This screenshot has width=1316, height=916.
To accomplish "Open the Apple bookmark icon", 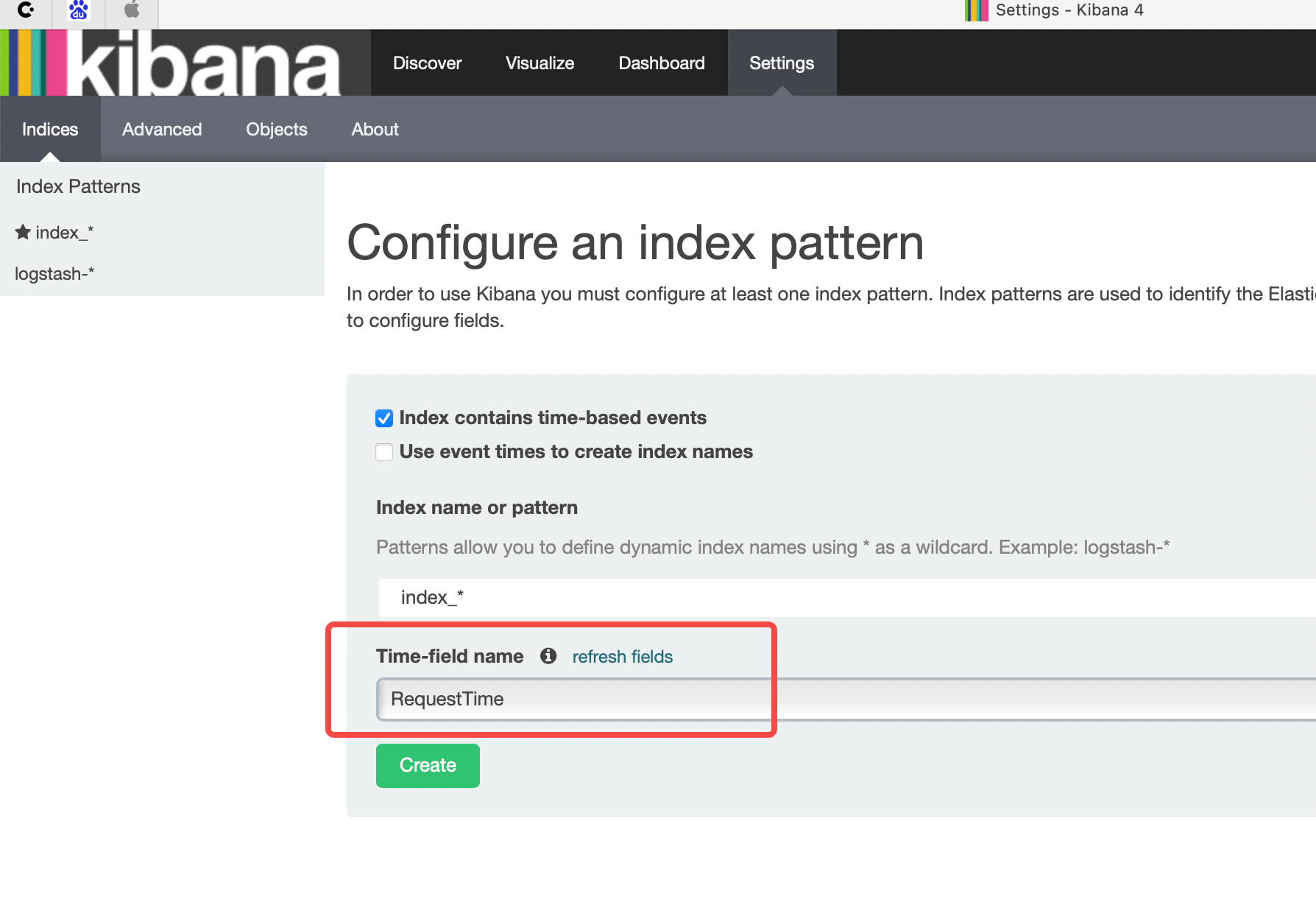I will (132, 10).
